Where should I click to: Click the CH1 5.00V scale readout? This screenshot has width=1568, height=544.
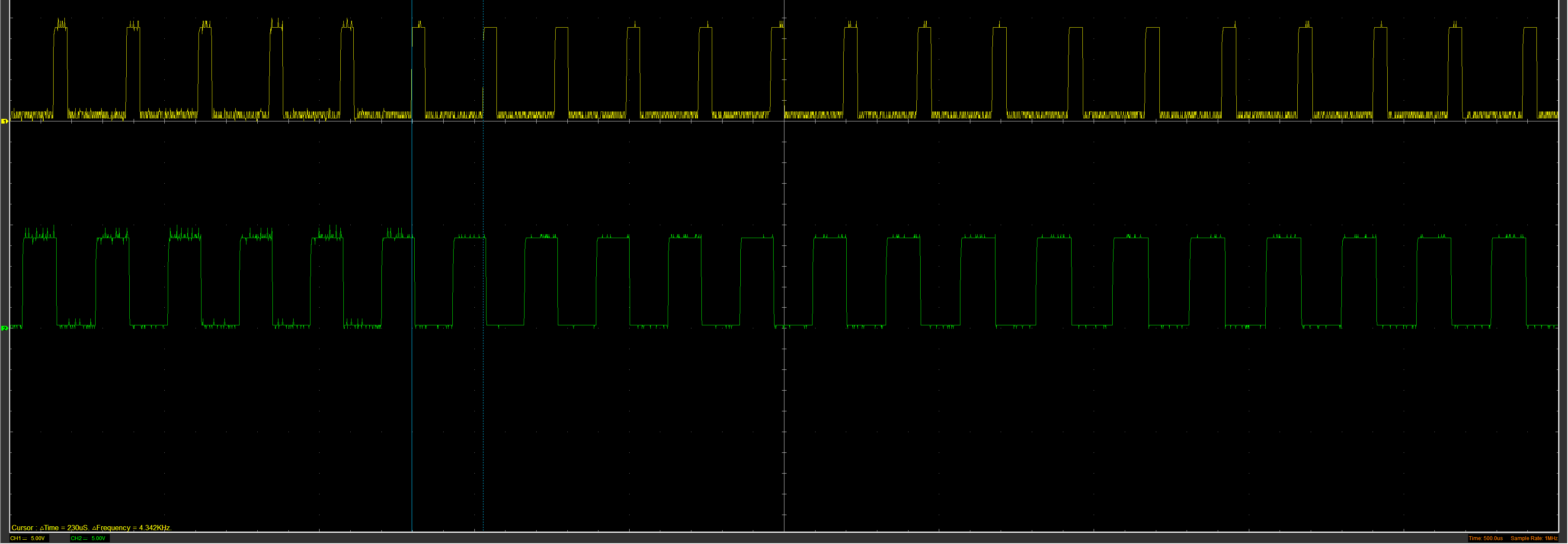pyautogui.click(x=38, y=538)
